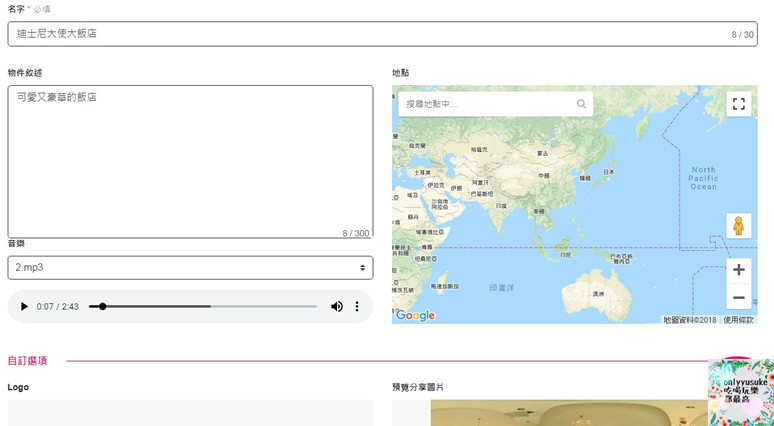774x426 pixels.
Task: Select the Street View pegman icon
Action: pyautogui.click(x=738, y=226)
